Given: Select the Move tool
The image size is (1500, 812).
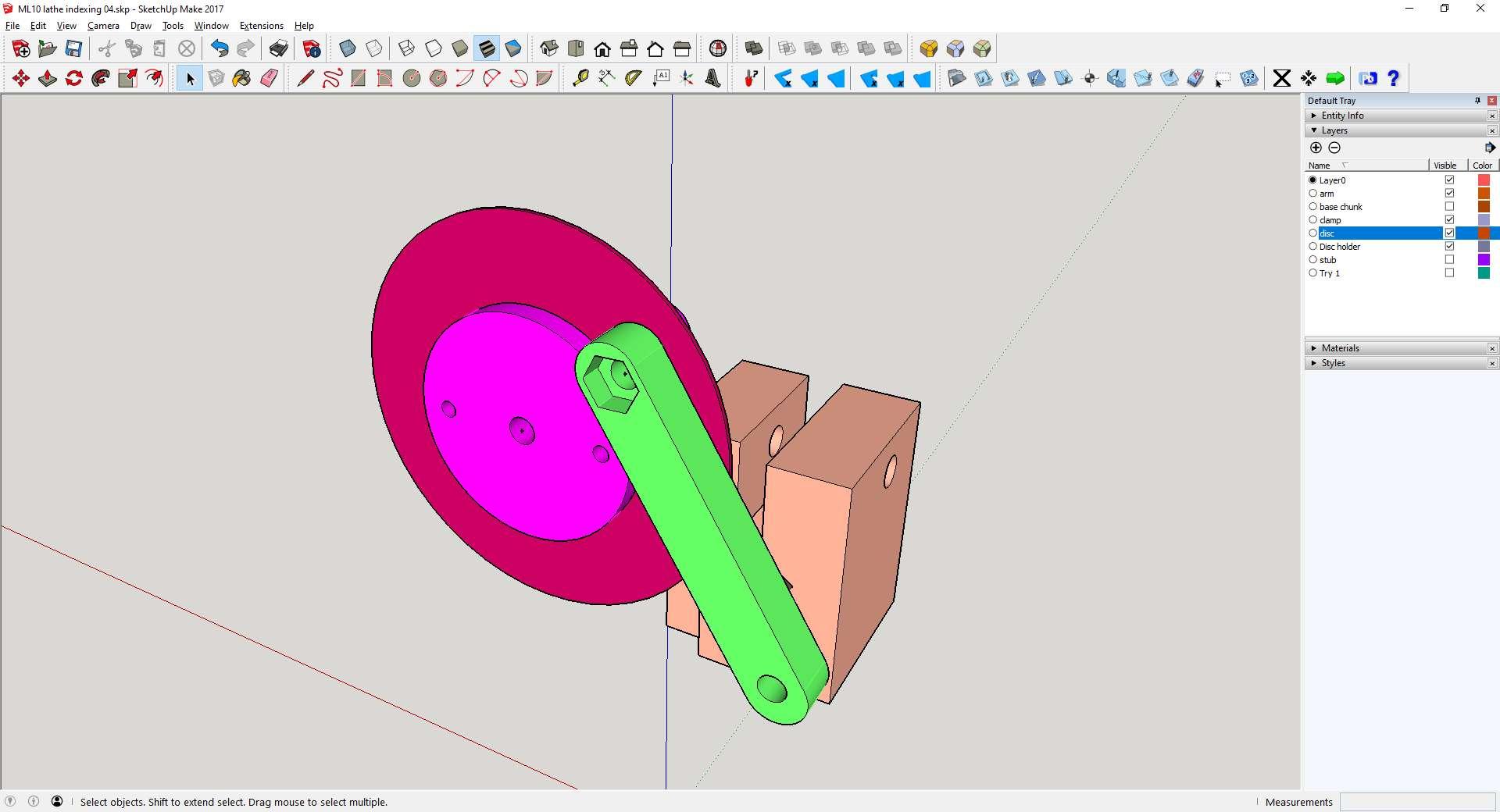Looking at the screenshot, I should (x=21, y=78).
